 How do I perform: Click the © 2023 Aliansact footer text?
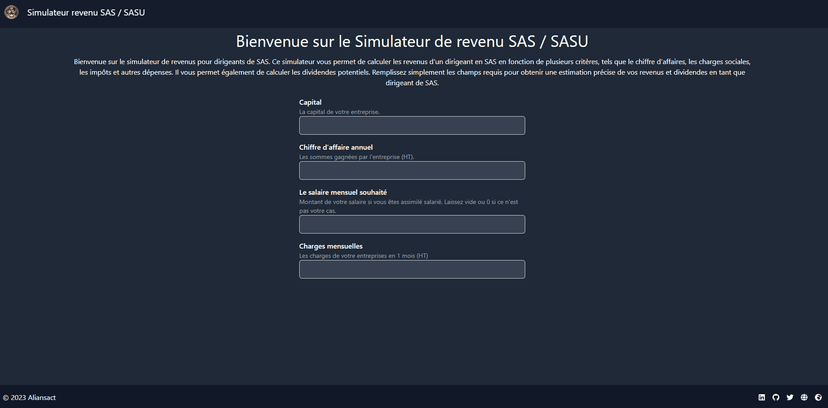click(29, 397)
